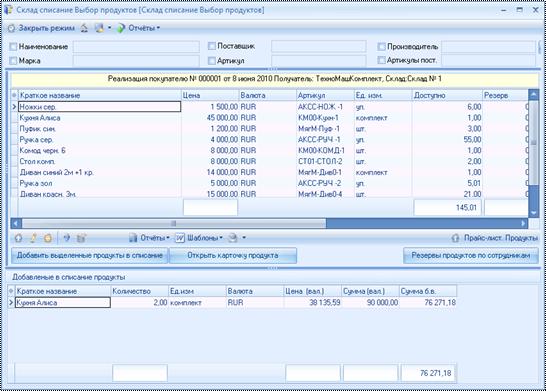
Task: Click the printer icon in lower toolbar
Action: [x=233, y=238]
